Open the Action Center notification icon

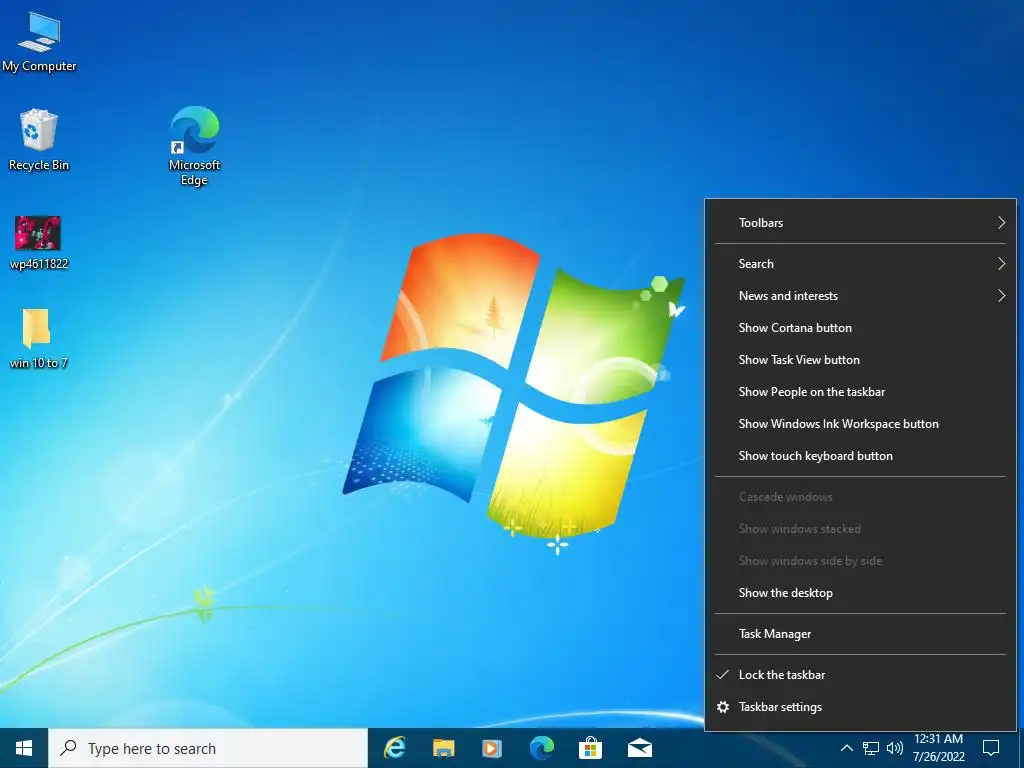pyautogui.click(x=991, y=748)
